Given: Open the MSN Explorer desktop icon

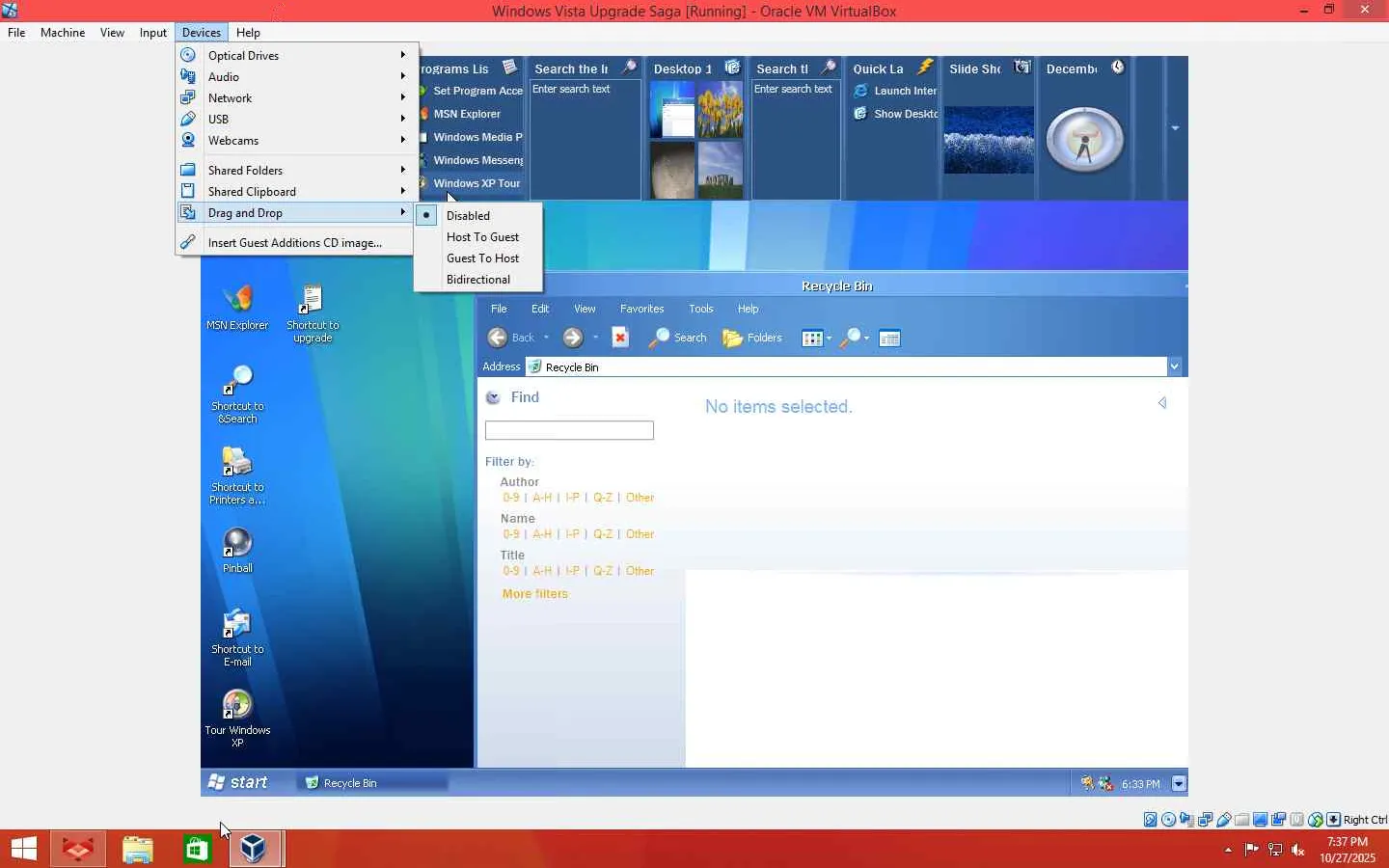Looking at the screenshot, I should coord(237,309).
